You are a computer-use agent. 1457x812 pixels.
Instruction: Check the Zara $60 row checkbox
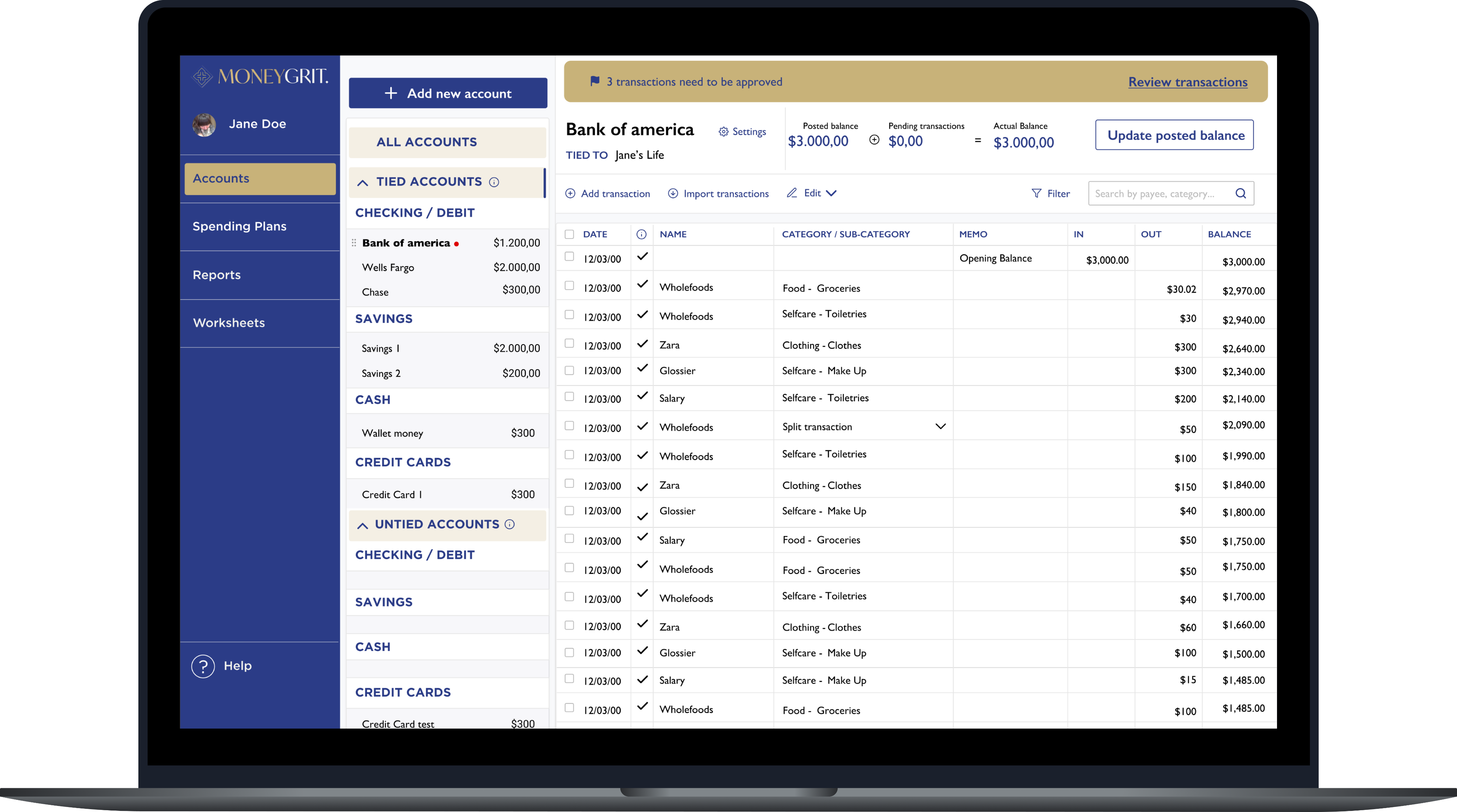pyautogui.click(x=569, y=625)
